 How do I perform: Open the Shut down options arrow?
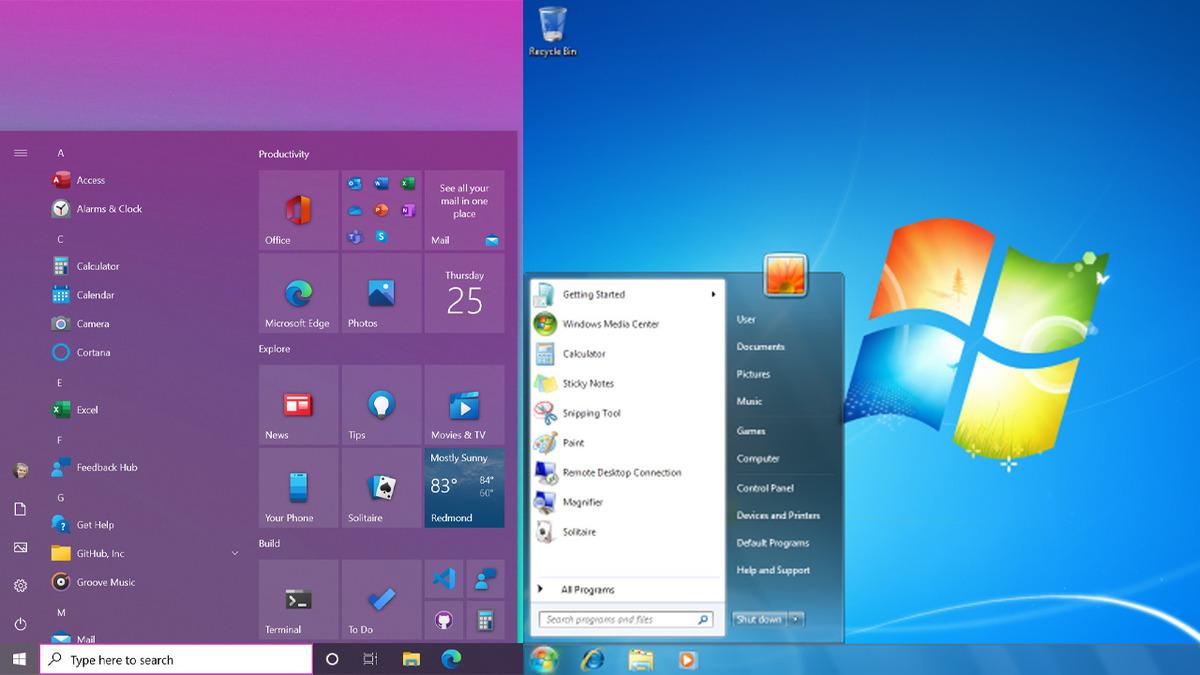pos(795,619)
